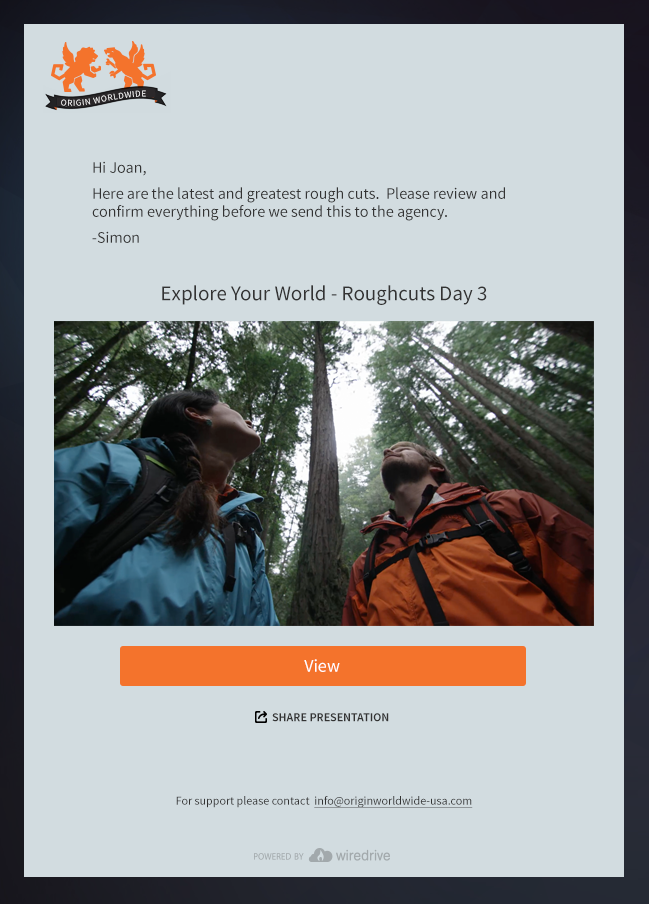Click the latest and greatest rough cuts message

299,202
